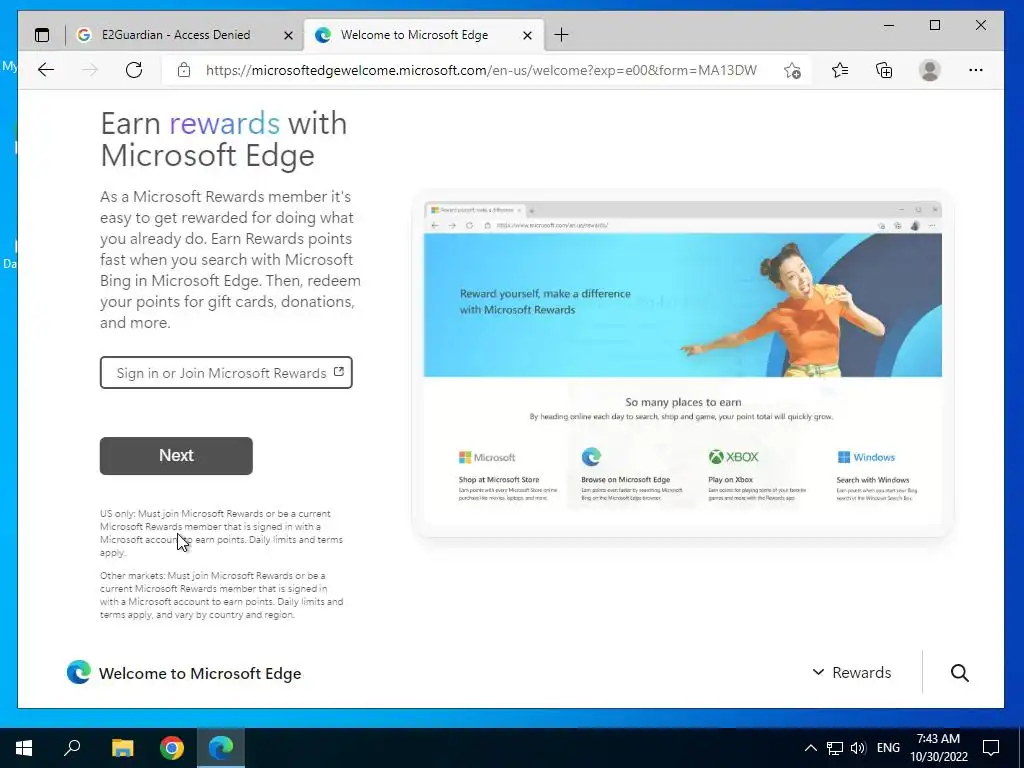Click Microsoft Edge taskbar icon

[221, 748]
